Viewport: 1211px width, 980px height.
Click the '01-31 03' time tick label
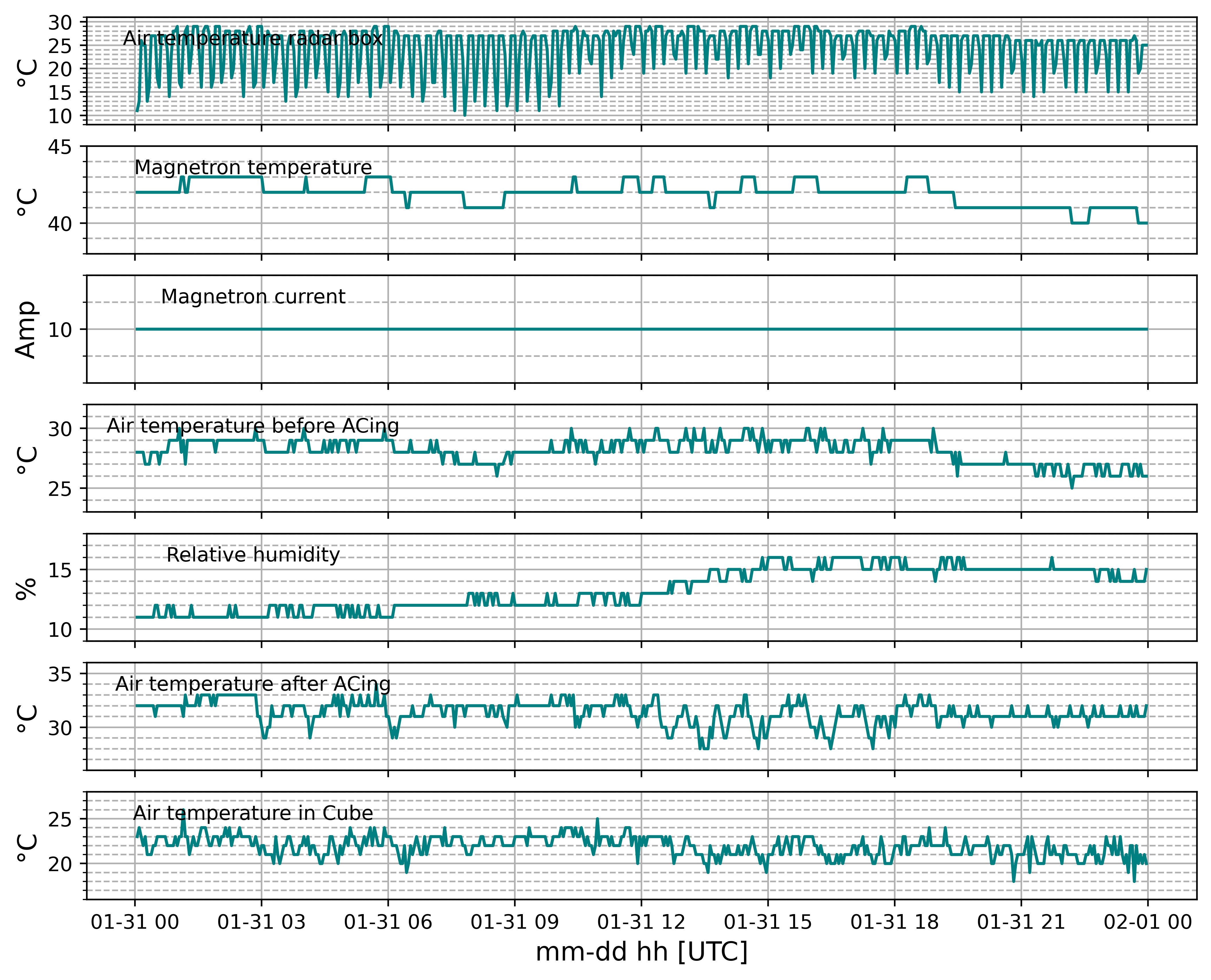coord(261,922)
